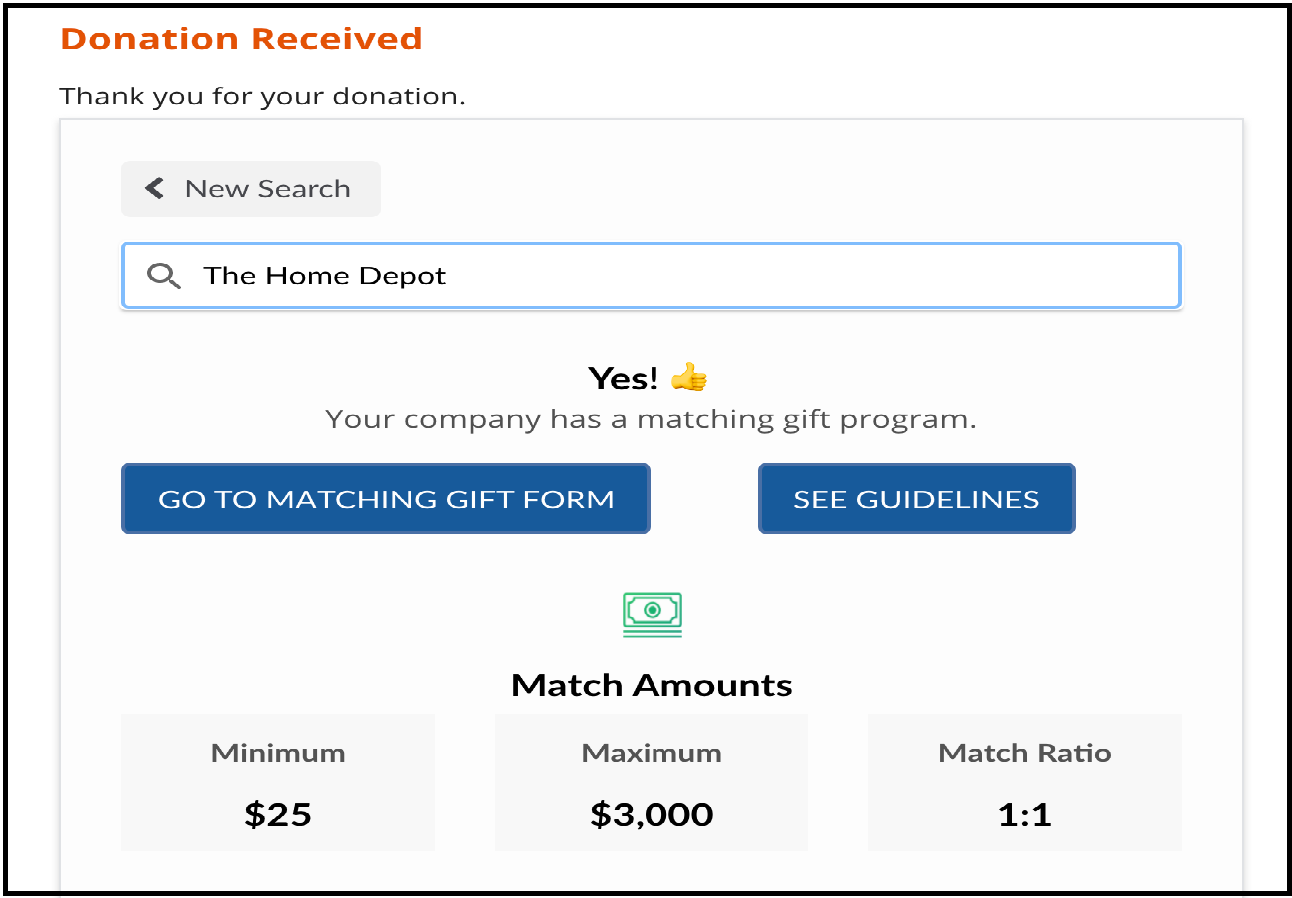Click the 1:1 ratio value

pyautogui.click(x=1025, y=815)
